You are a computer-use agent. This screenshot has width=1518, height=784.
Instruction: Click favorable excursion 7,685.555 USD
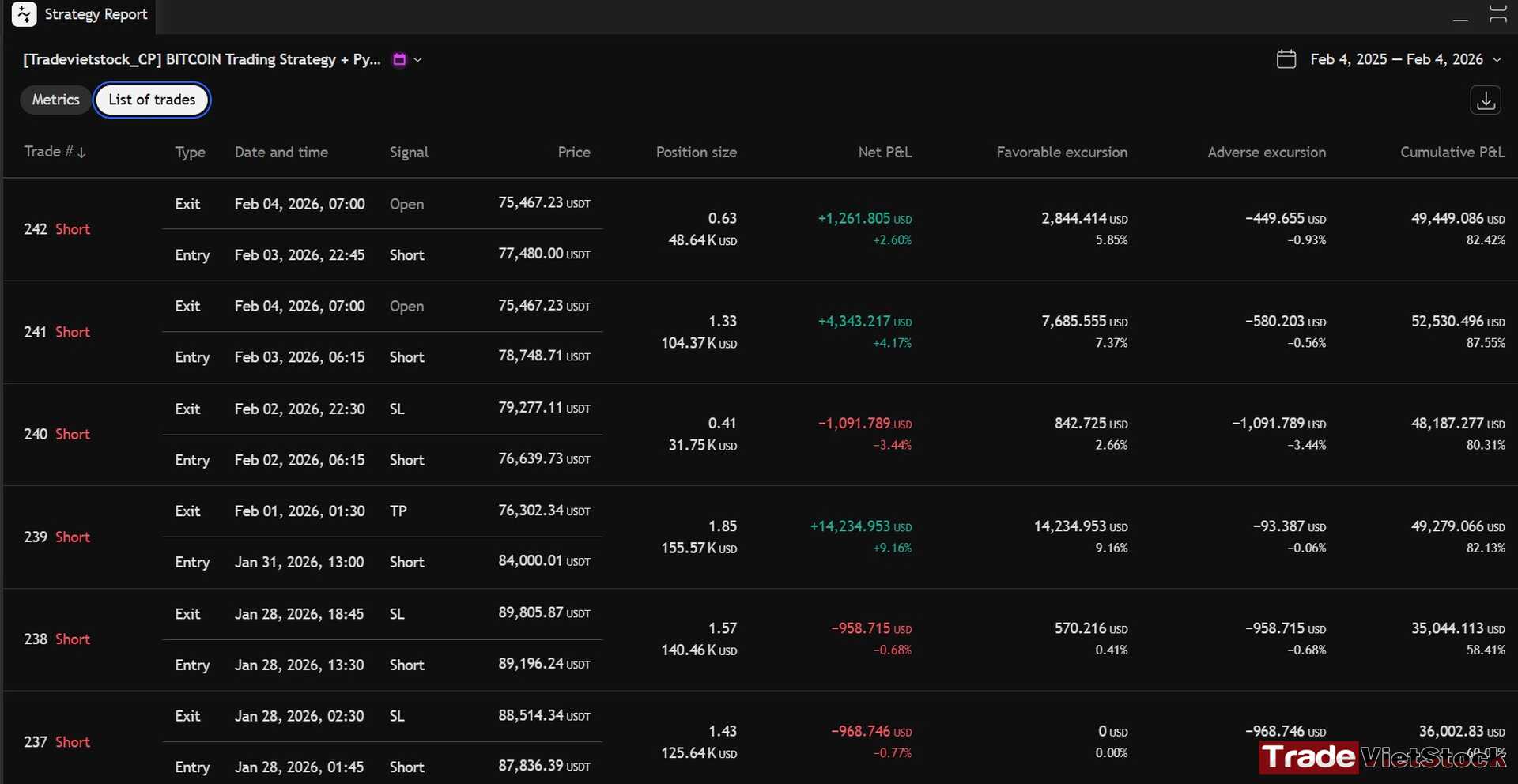(1084, 322)
